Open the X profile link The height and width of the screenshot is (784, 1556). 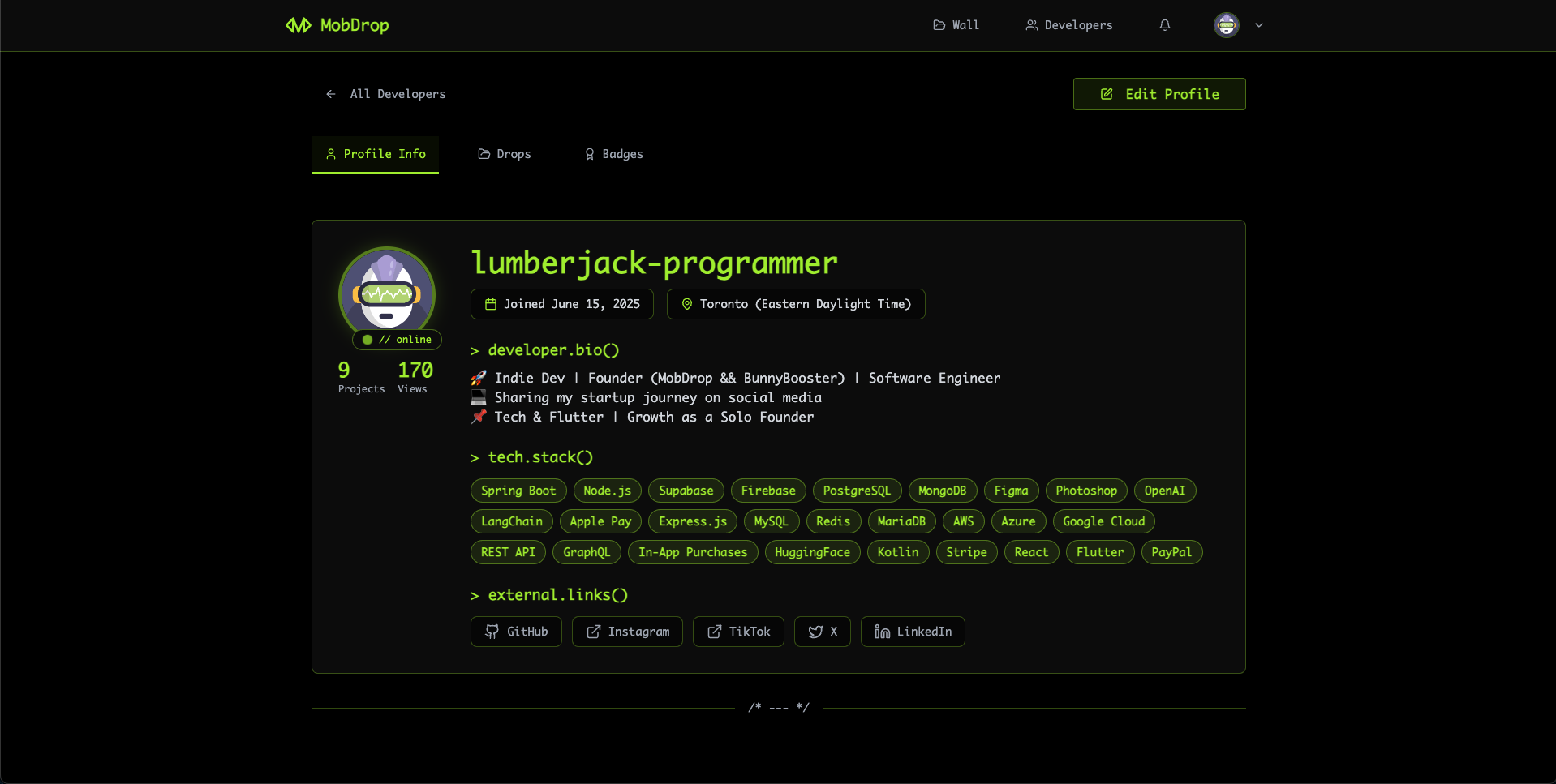823,632
